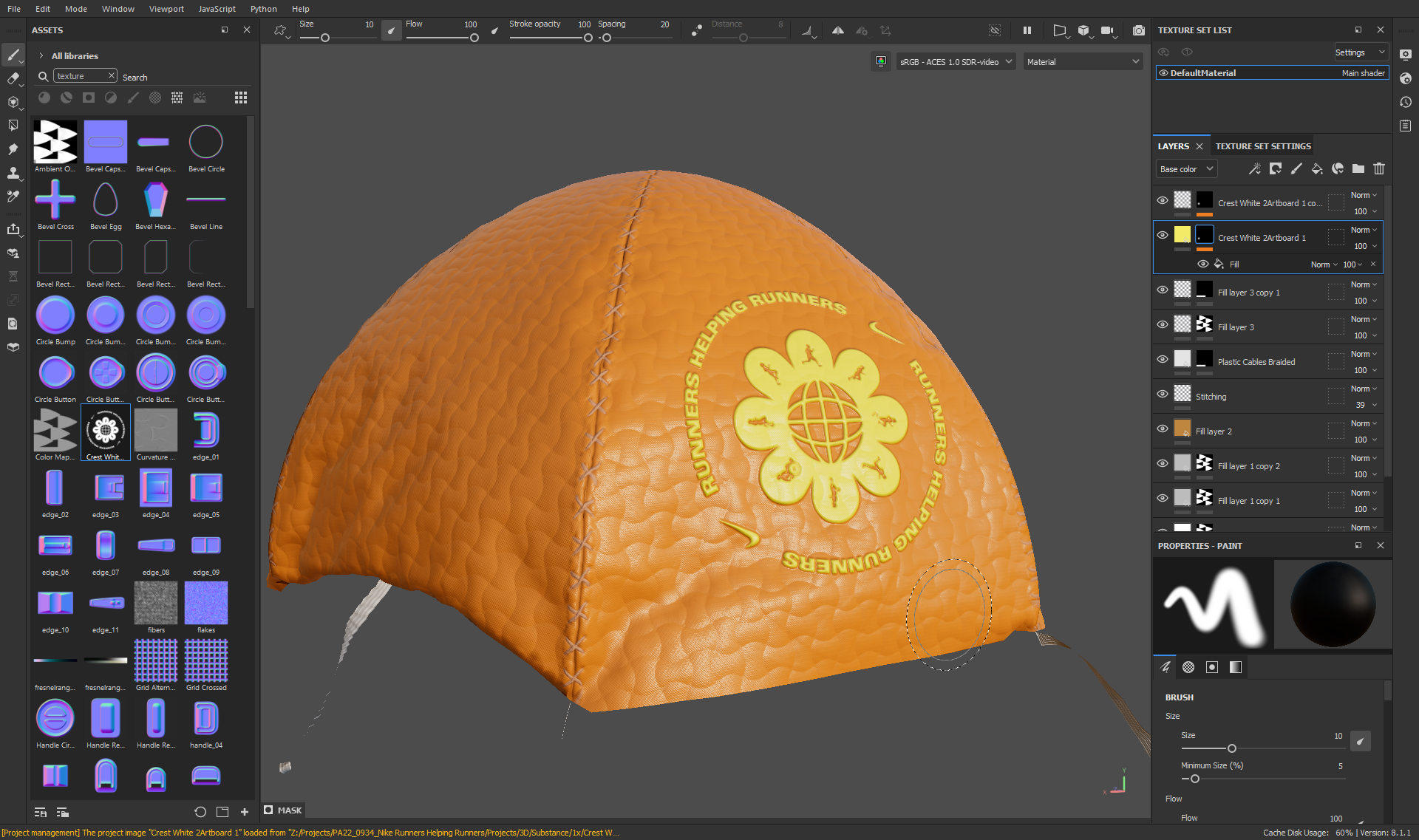Hide the Plastic Cables Braided layer
Screen dimensions: 1419x840
1163,359
